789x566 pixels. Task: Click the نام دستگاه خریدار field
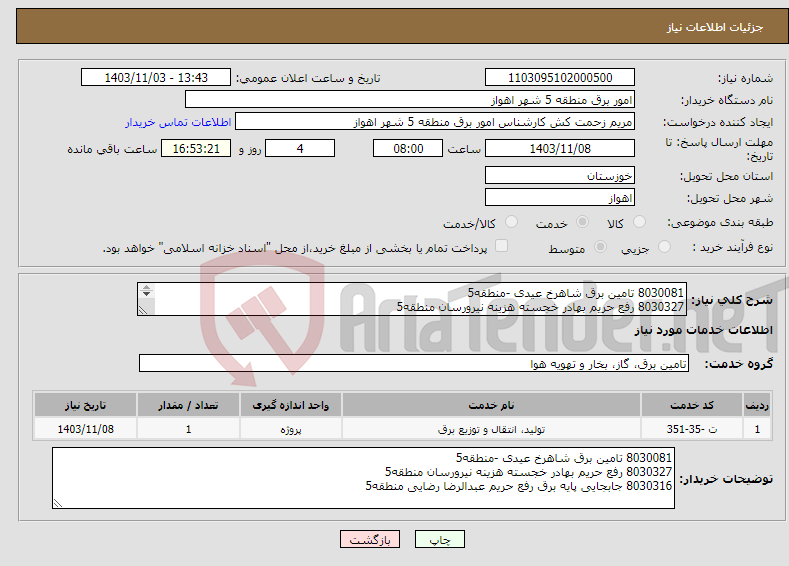[x=410, y=100]
